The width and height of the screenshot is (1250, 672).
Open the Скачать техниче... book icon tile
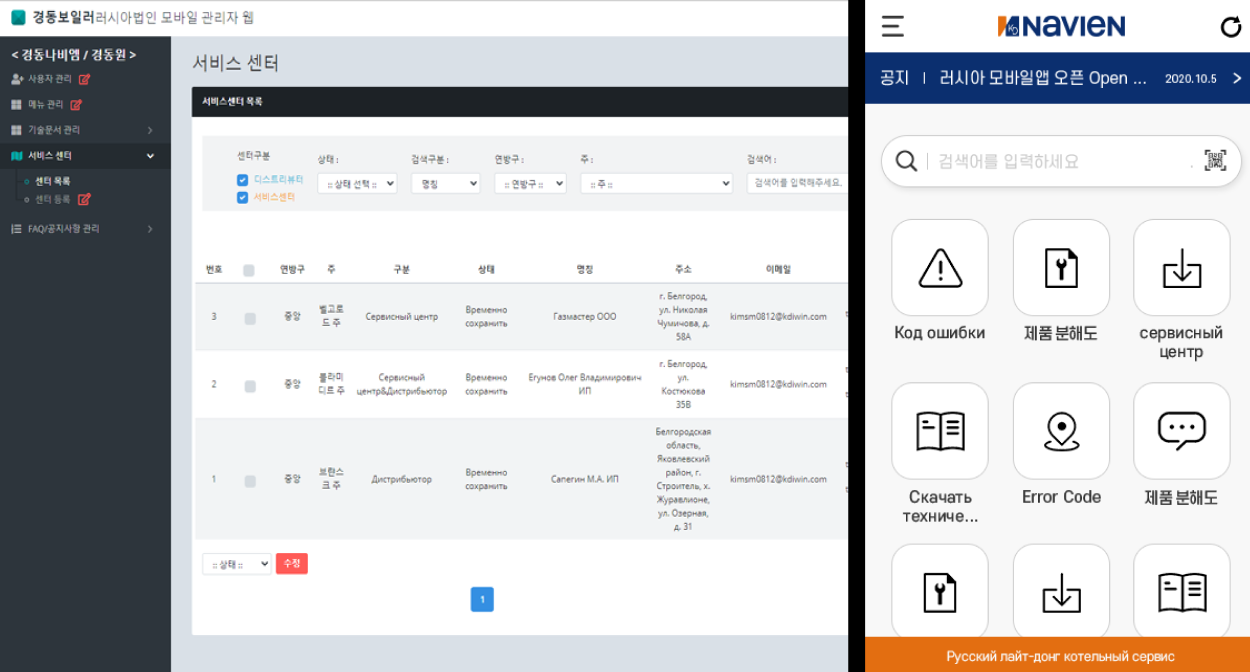(x=939, y=431)
